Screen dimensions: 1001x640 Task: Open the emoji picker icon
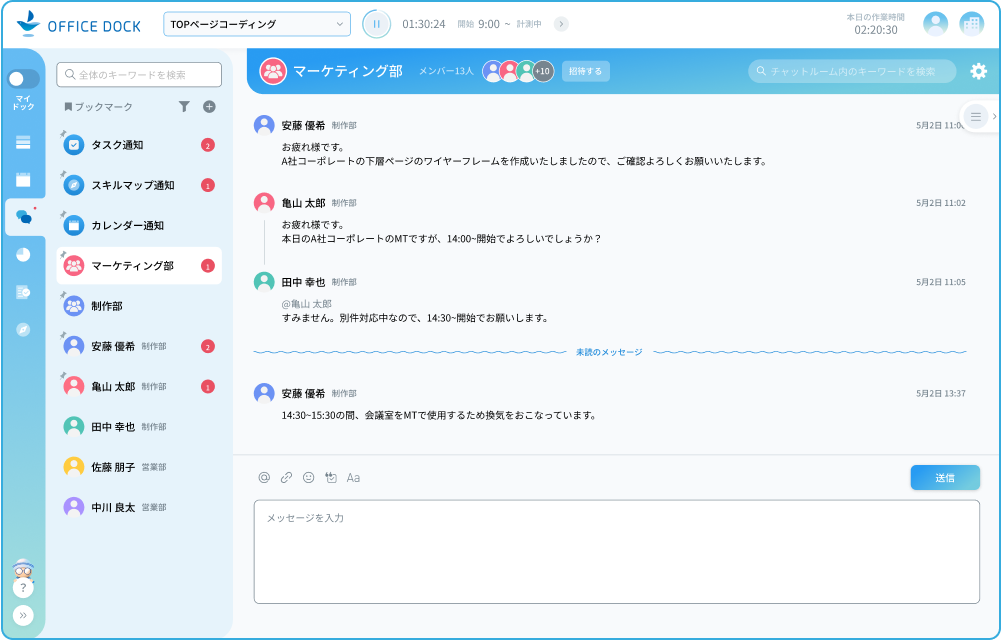[x=308, y=477]
